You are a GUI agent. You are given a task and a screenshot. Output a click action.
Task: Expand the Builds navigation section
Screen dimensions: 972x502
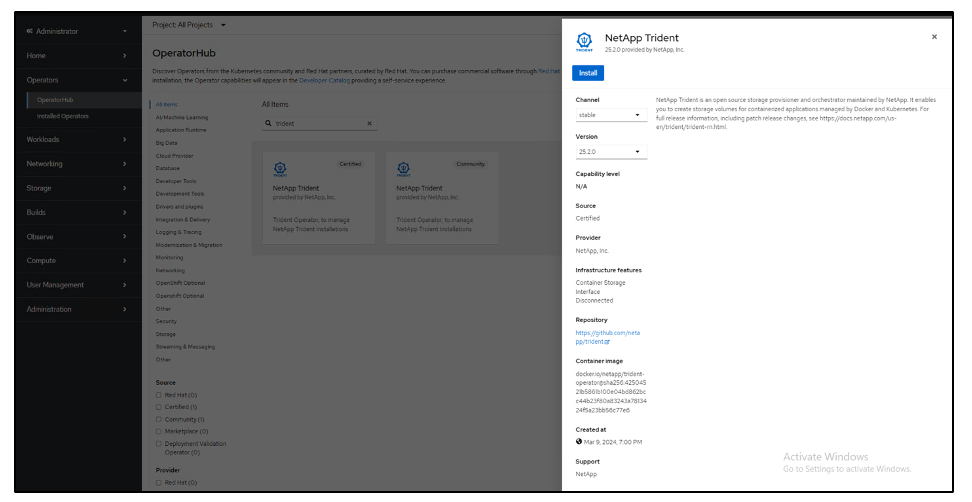pos(77,212)
